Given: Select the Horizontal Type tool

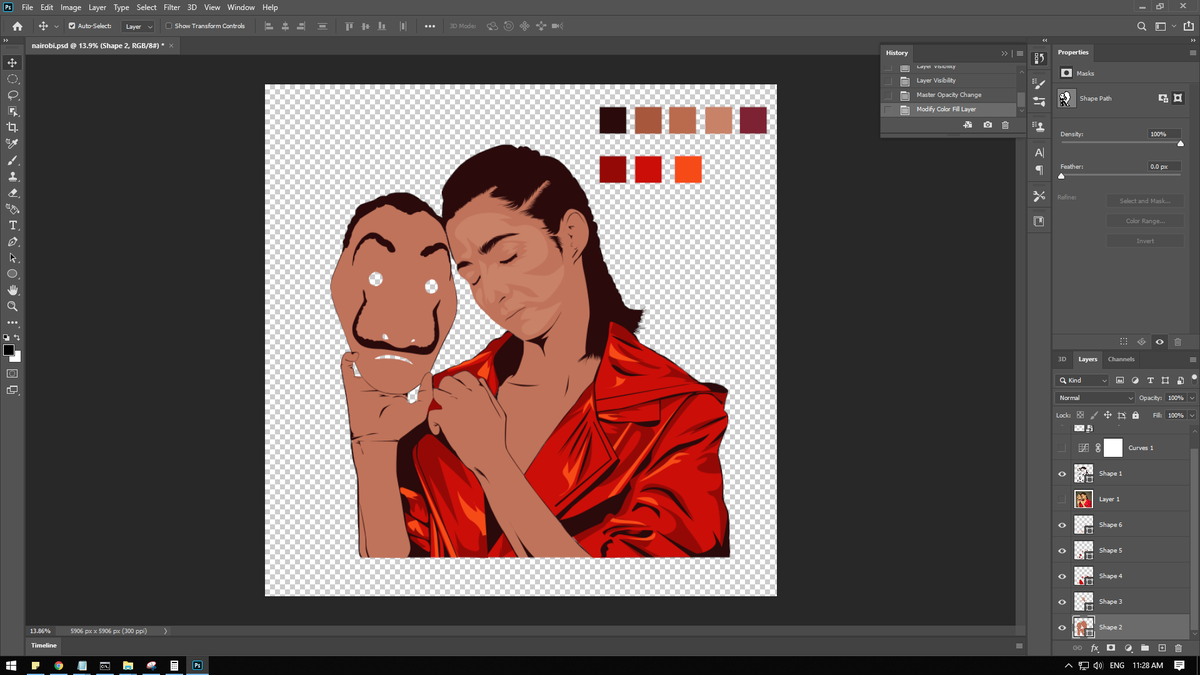Looking at the screenshot, I should (12, 225).
